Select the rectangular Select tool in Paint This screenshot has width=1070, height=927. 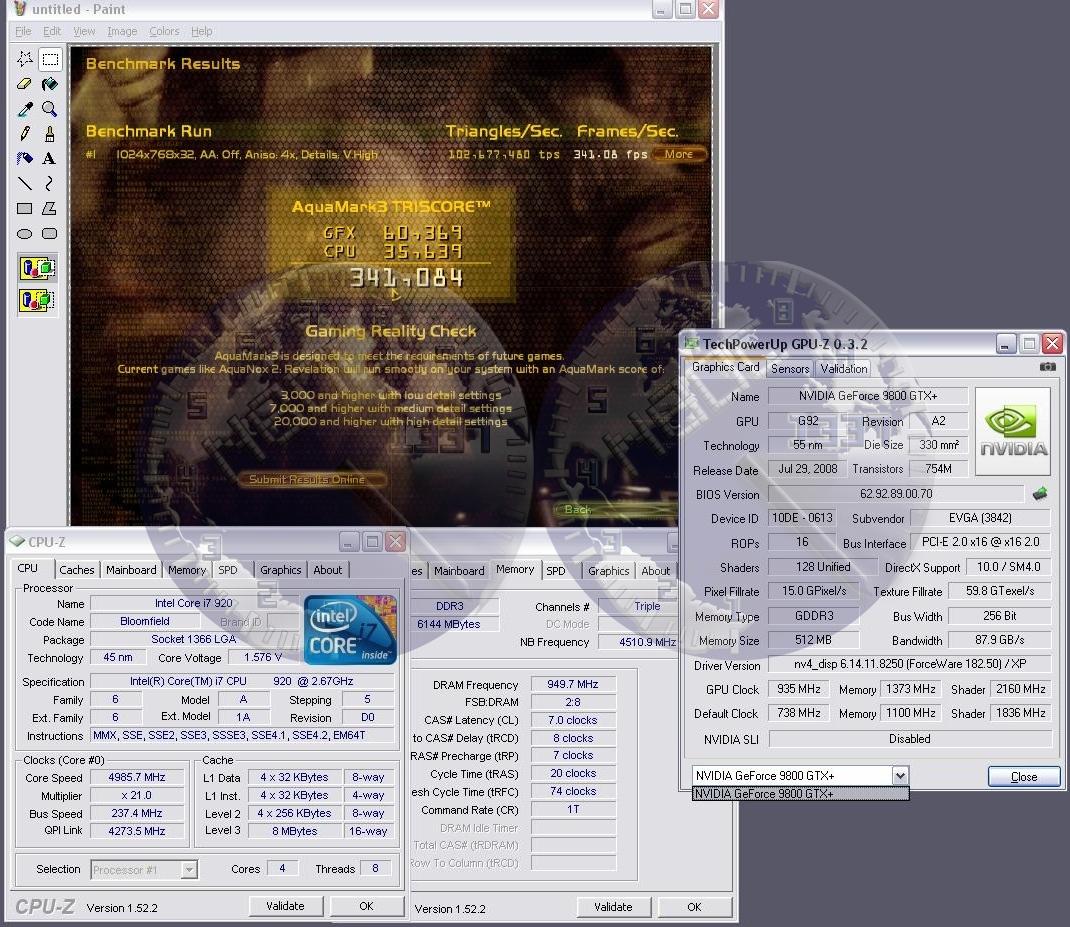(50, 59)
